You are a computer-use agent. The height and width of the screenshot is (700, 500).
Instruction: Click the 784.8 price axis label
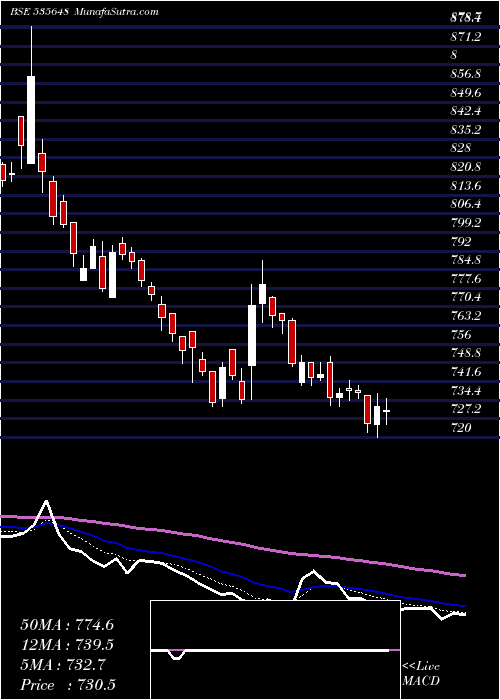coord(465,260)
